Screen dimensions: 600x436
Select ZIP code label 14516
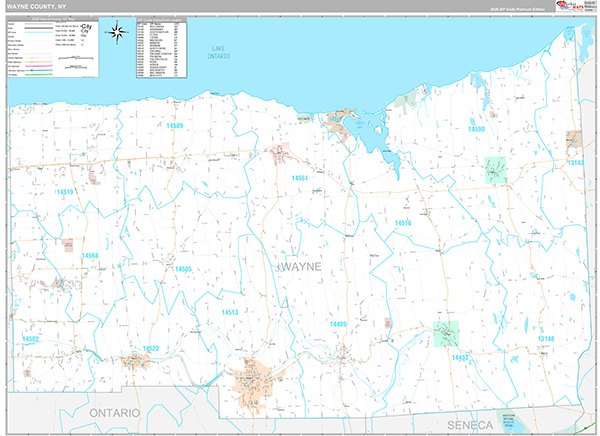[x=403, y=223]
